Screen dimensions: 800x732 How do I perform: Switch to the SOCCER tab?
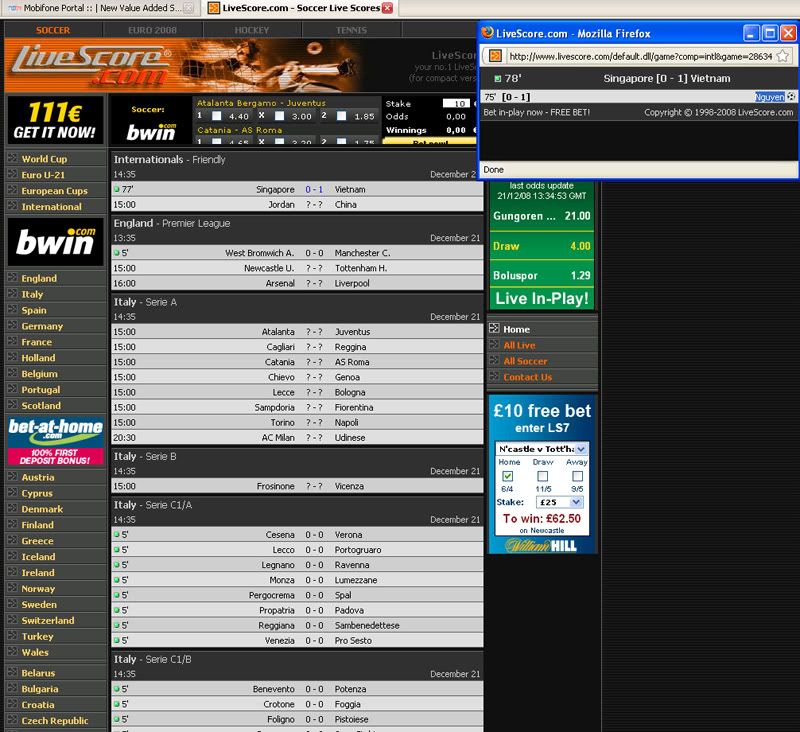[53, 30]
